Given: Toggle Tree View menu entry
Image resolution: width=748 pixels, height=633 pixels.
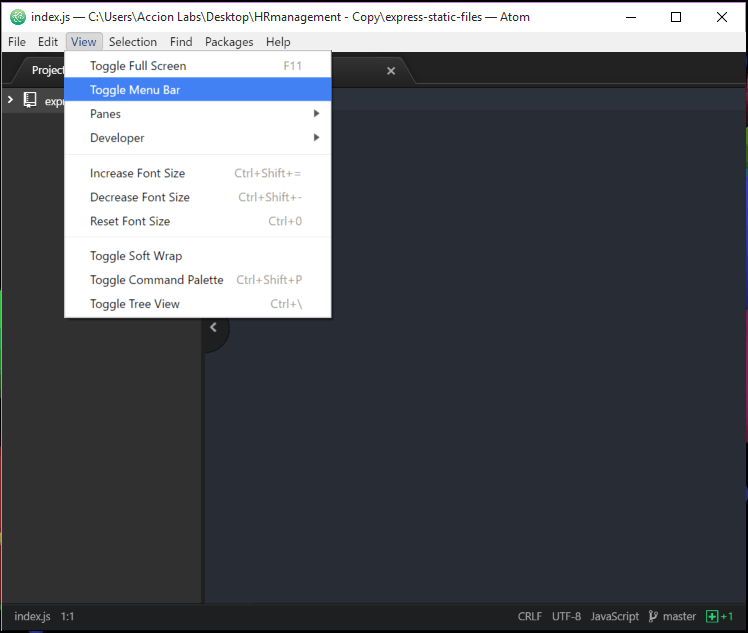Looking at the screenshot, I should click(x=135, y=304).
